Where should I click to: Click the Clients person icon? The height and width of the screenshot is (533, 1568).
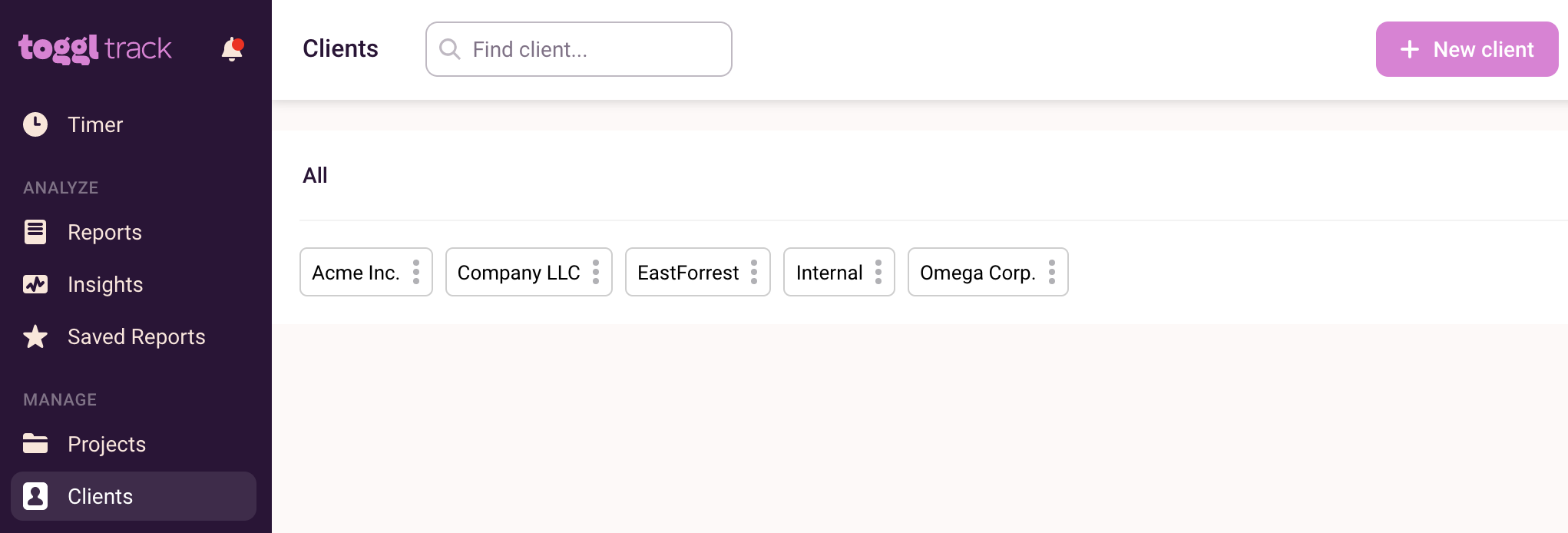tap(35, 496)
